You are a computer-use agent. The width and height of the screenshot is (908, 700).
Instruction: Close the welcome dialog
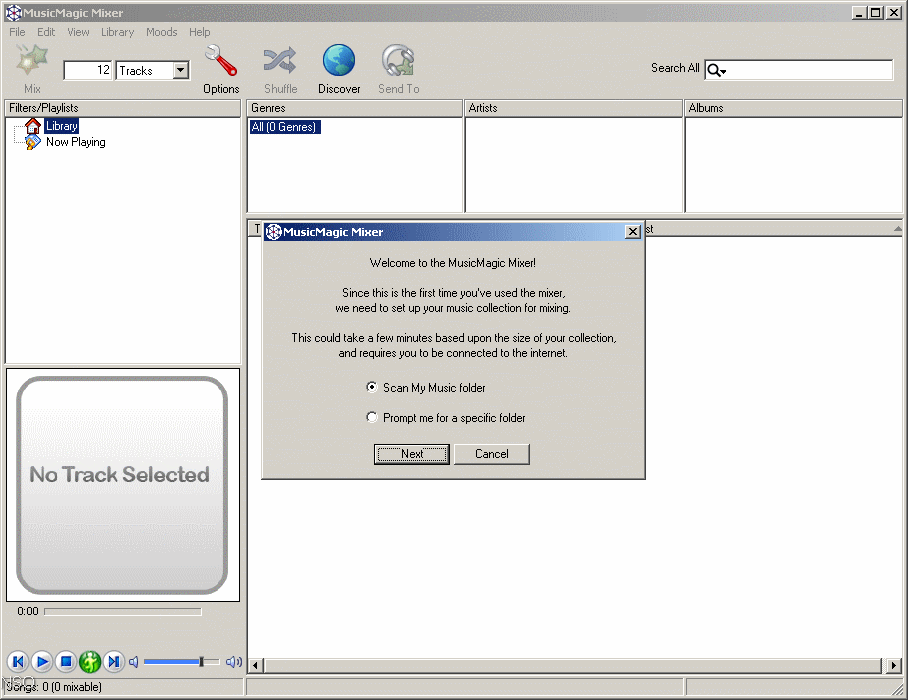click(633, 232)
